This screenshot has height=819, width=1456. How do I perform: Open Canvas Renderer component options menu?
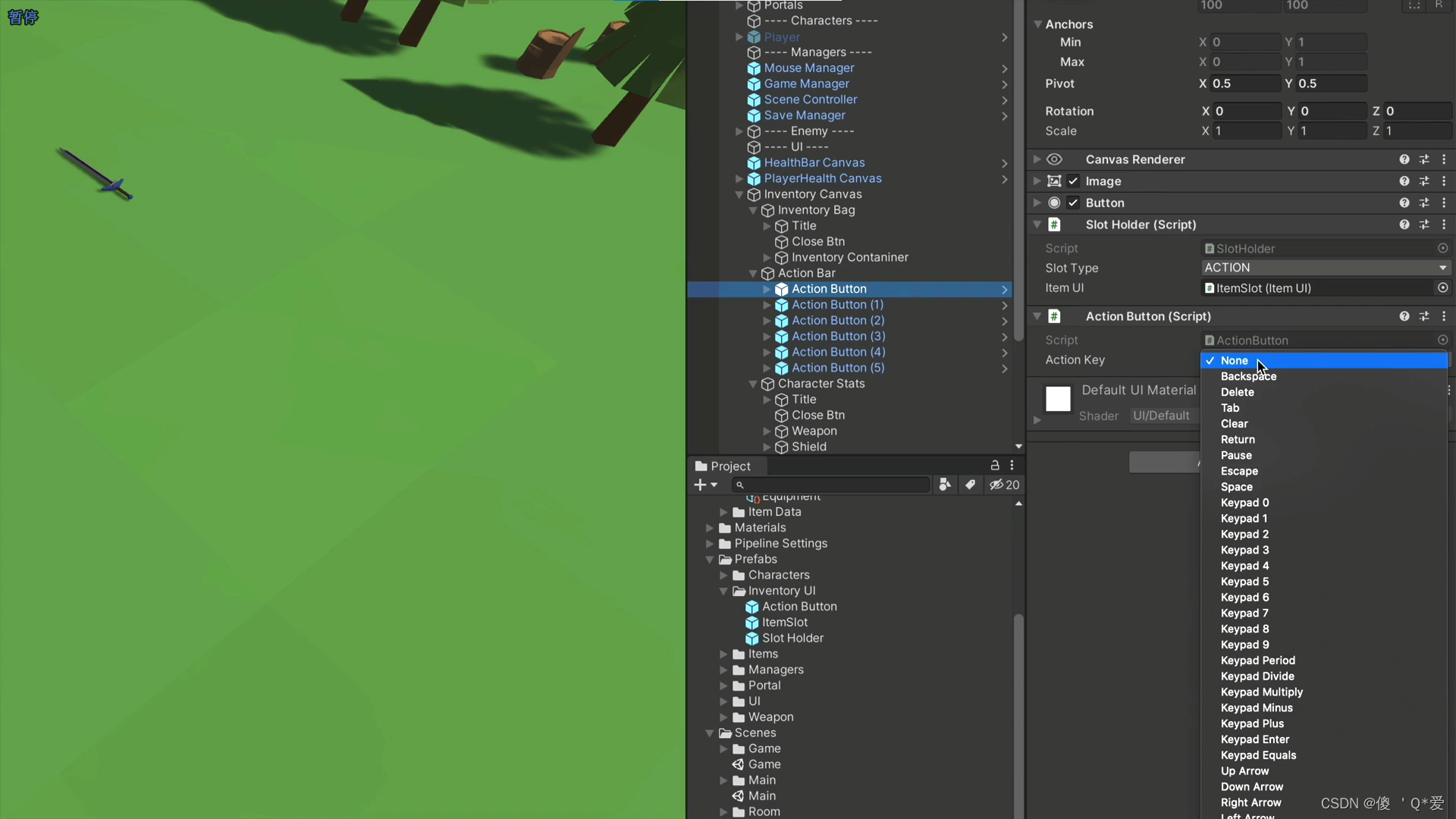tap(1444, 159)
